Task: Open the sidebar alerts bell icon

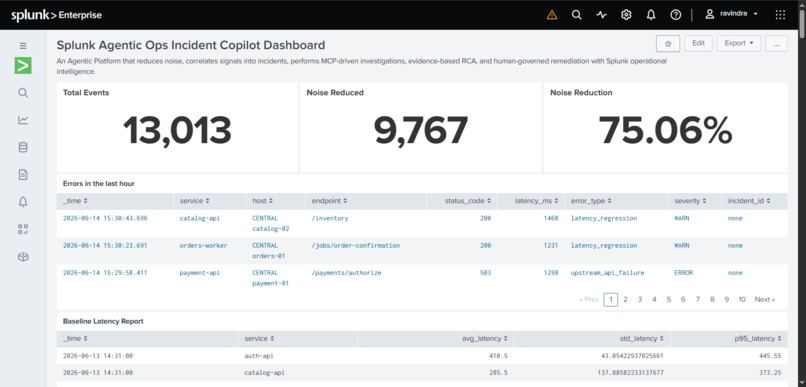Action: (23, 202)
